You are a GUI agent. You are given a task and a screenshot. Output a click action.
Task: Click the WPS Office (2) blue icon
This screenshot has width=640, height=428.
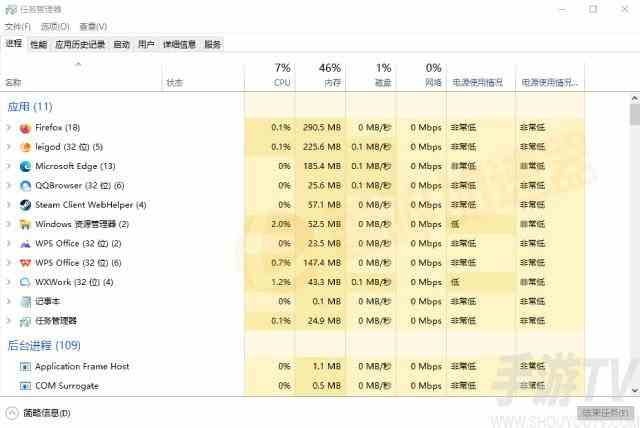25,244
